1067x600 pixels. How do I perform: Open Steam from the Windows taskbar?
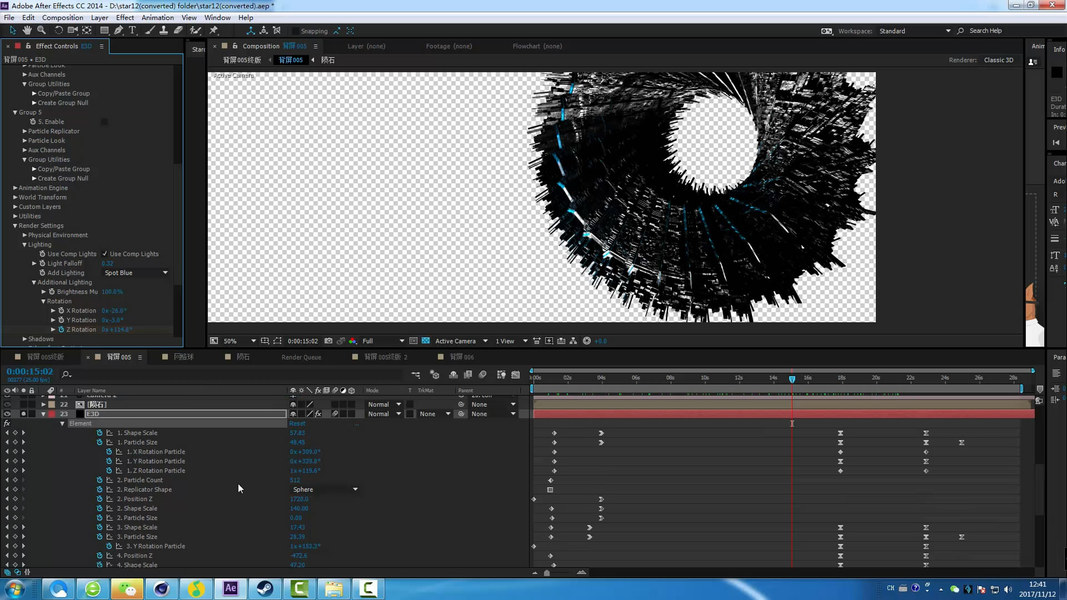265,588
